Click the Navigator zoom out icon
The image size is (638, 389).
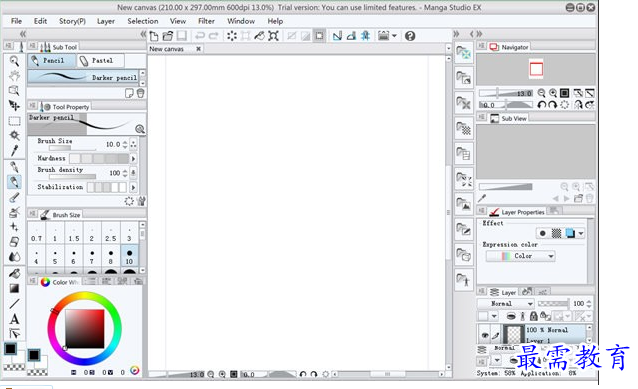click(541, 93)
